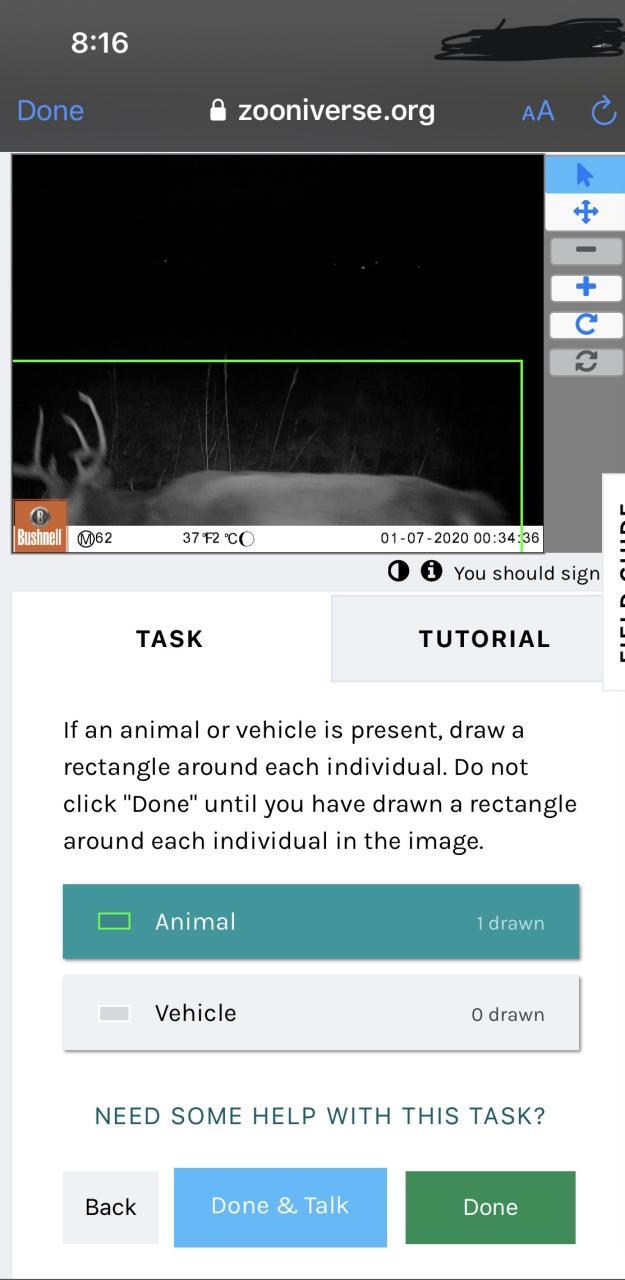
Task: Click the Done & Talk button
Action: [x=280, y=1207]
